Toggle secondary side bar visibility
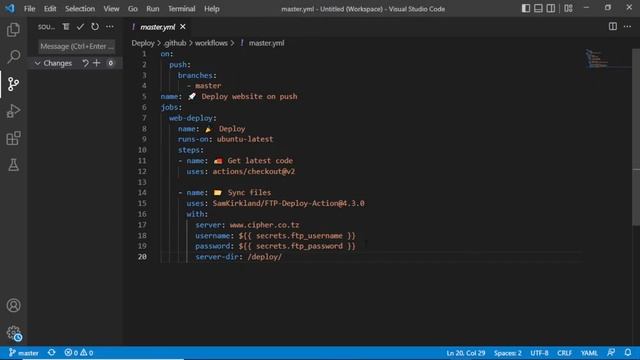Image resolution: width=640 pixels, height=360 pixels. click(551, 8)
